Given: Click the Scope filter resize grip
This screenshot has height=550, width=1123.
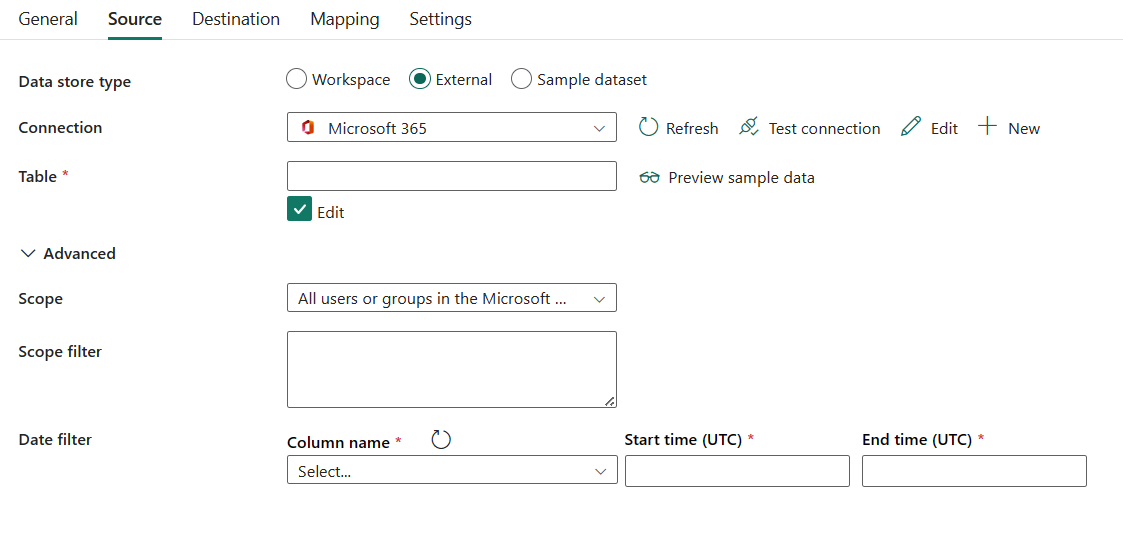Looking at the screenshot, I should pos(609,402).
